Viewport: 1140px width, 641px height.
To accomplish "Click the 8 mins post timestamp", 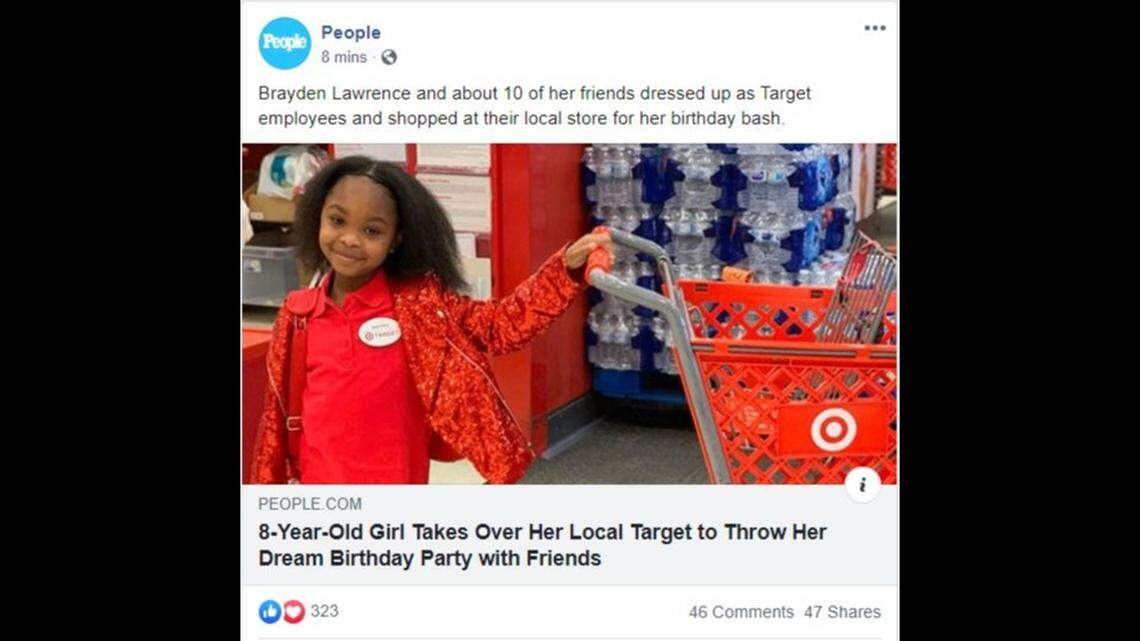I will click(x=343, y=57).
